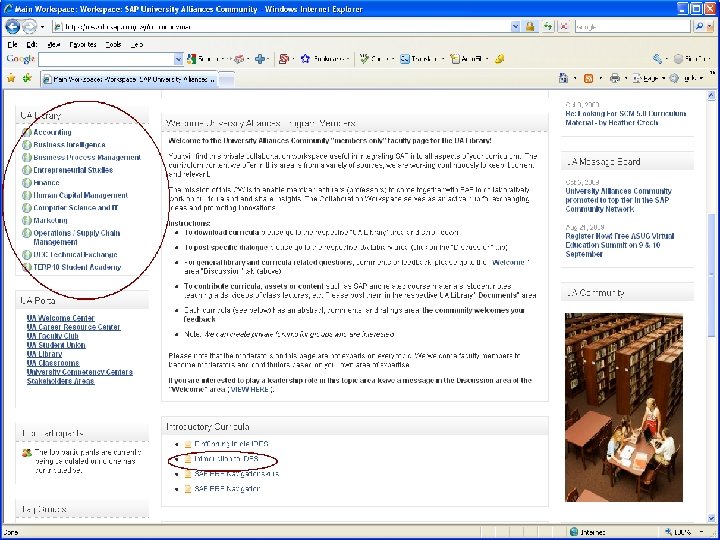The image size is (720, 540).
Task: Click into the Google toolbar search field
Action: tap(106, 59)
